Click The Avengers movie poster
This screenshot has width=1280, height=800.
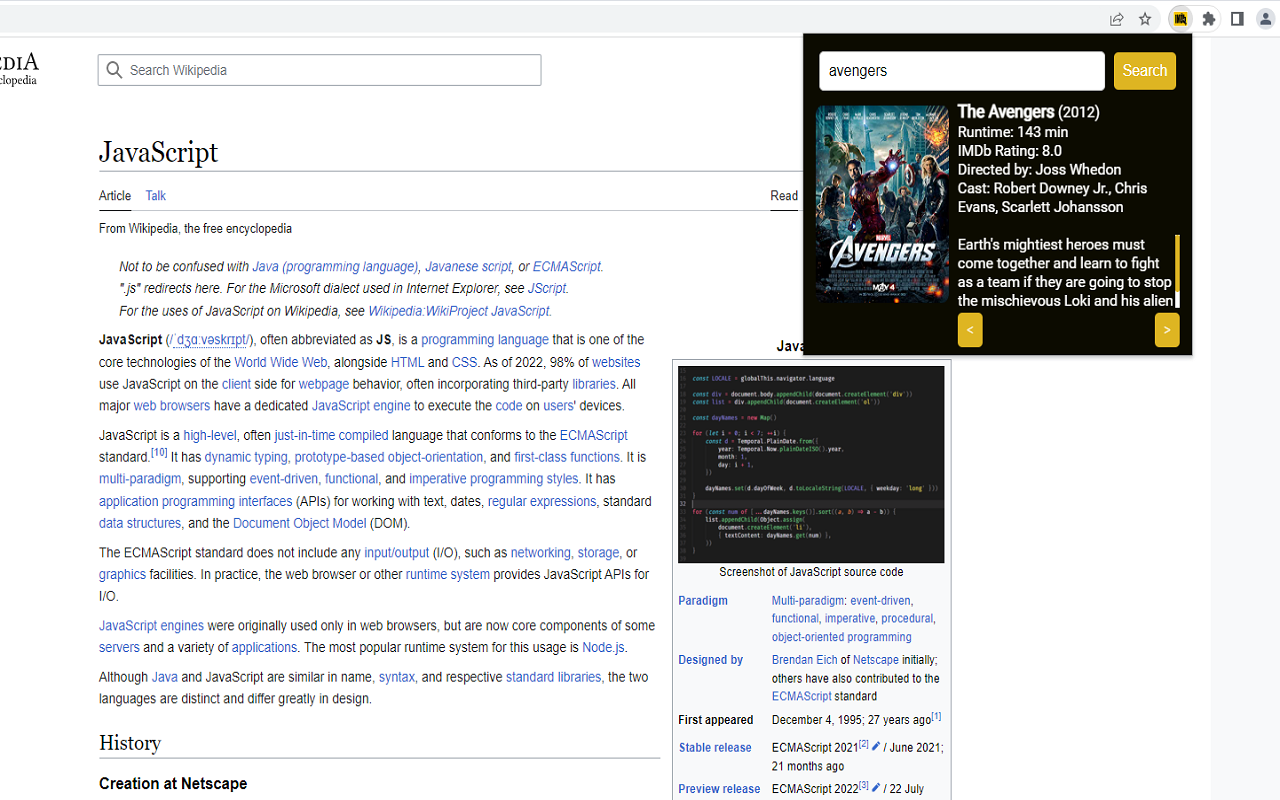(x=882, y=205)
